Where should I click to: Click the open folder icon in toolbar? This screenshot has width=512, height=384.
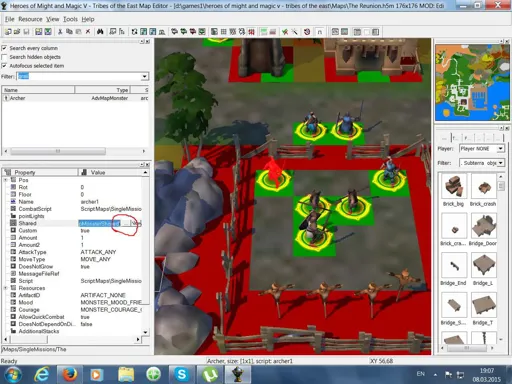coord(17,32)
